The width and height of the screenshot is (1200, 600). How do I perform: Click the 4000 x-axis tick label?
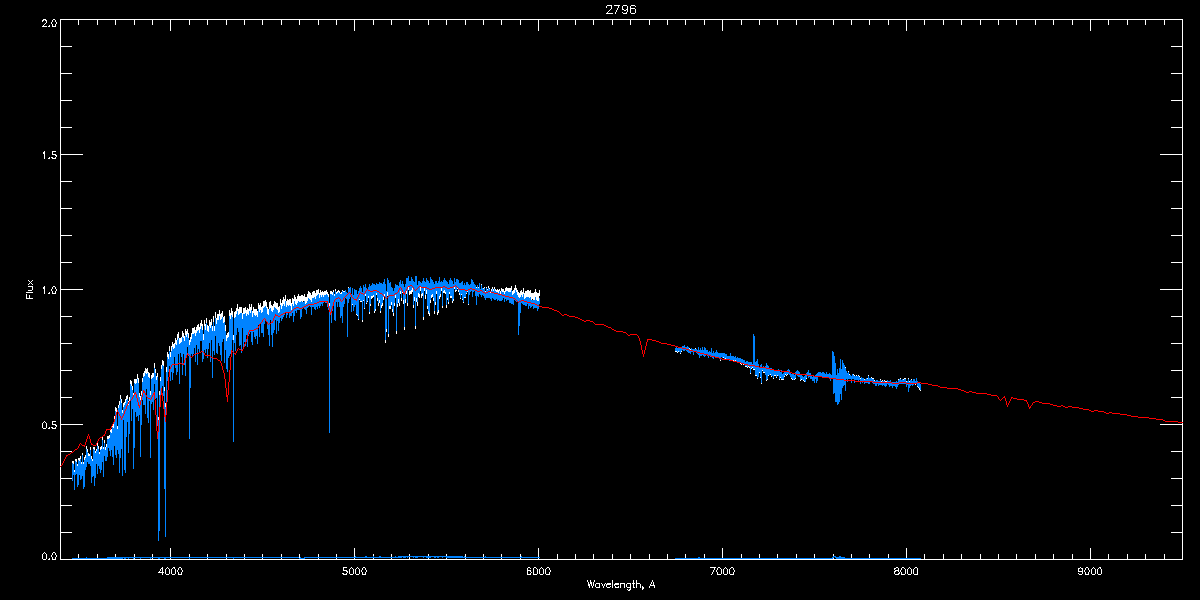tap(170, 571)
